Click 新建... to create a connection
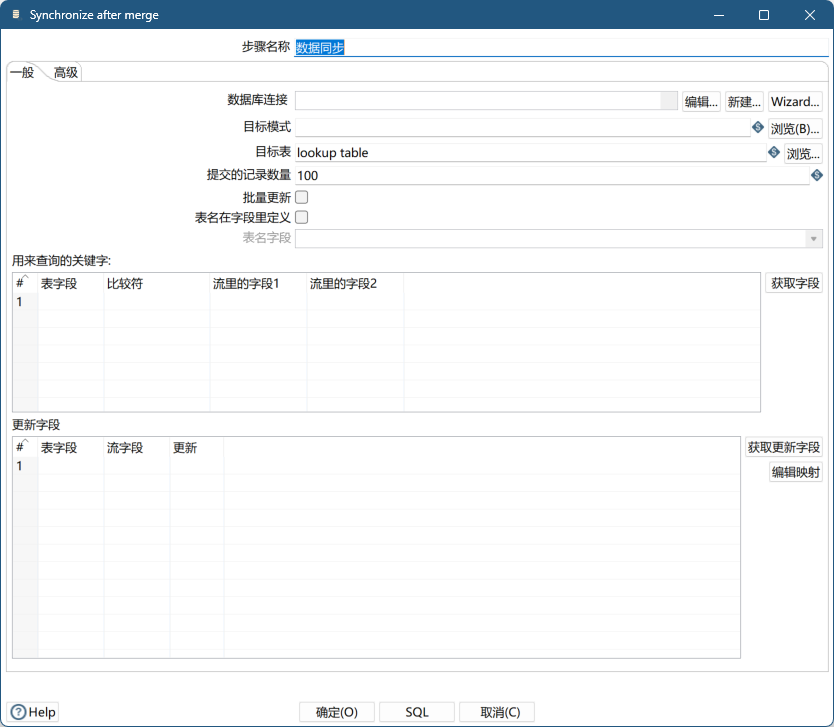The width and height of the screenshot is (834, 727). [x=744, y=101]
